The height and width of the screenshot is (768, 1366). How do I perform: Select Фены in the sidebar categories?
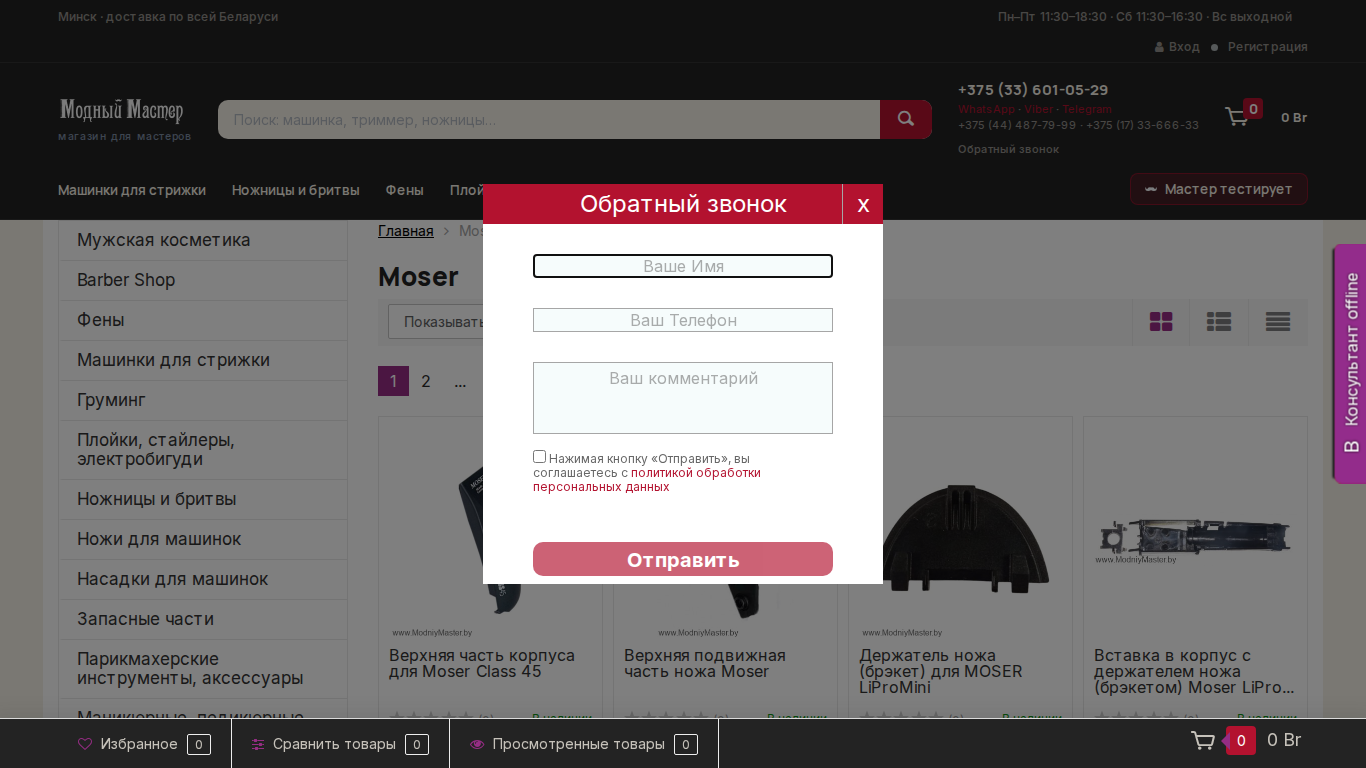[x=203, y=320]
